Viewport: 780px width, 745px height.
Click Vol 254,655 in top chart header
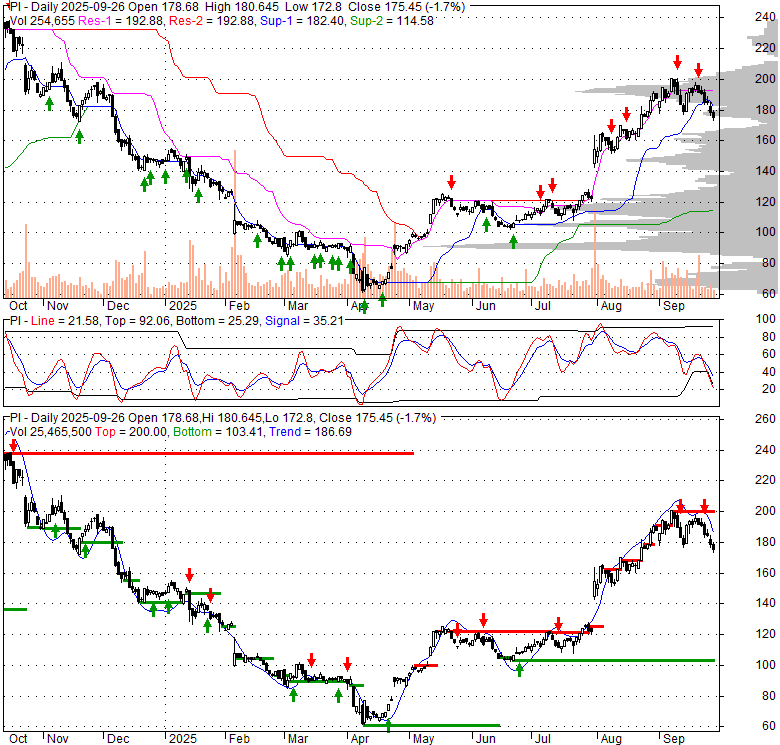coord(42,21)
